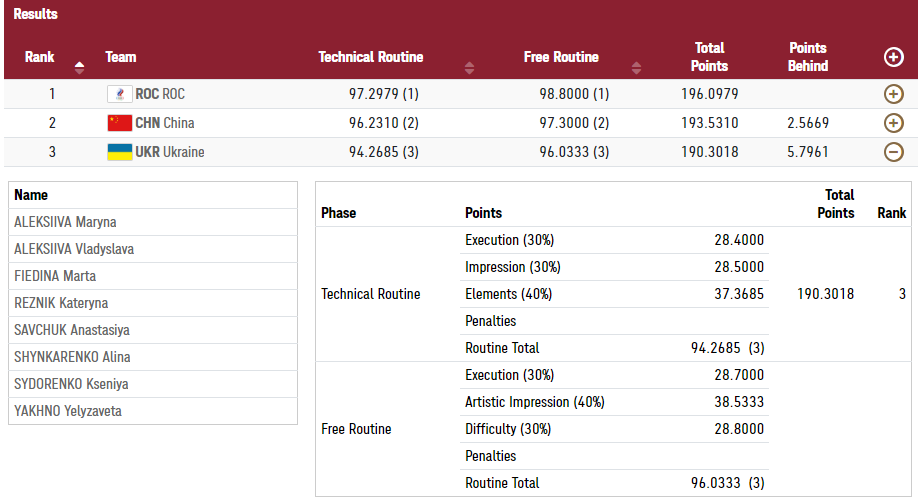Viewport: 920px width, 499px height.
Task: Click Points Behind column header
Action: tap(808, 57)
